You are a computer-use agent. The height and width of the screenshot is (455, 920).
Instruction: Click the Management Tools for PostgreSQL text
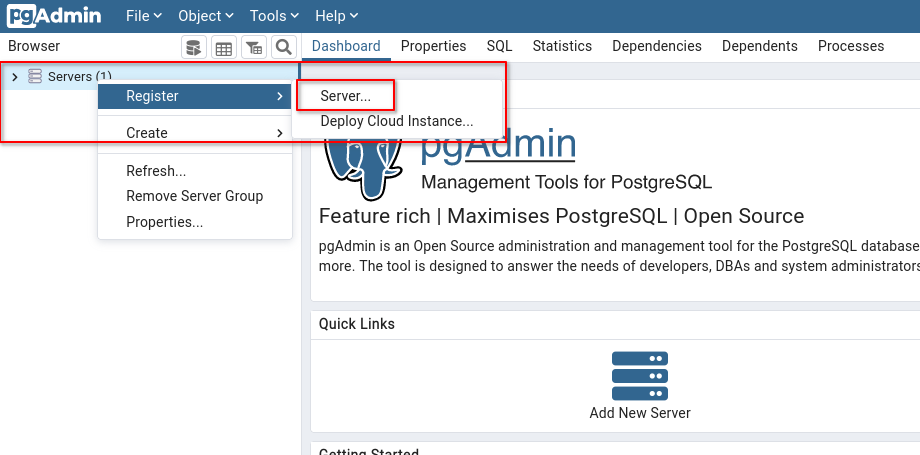click(567, 183)
